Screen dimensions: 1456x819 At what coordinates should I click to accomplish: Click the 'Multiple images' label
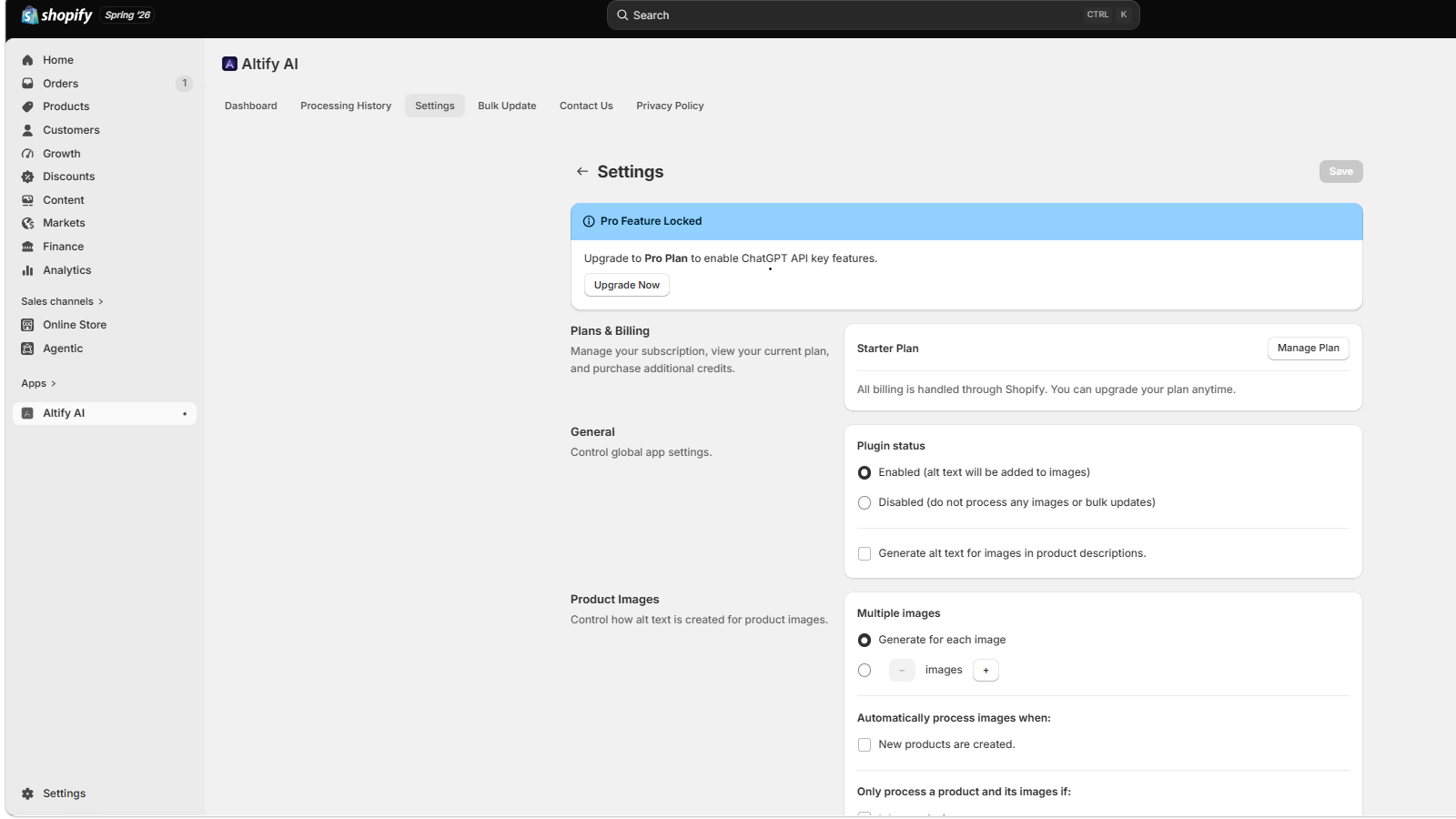pos(899,613)
